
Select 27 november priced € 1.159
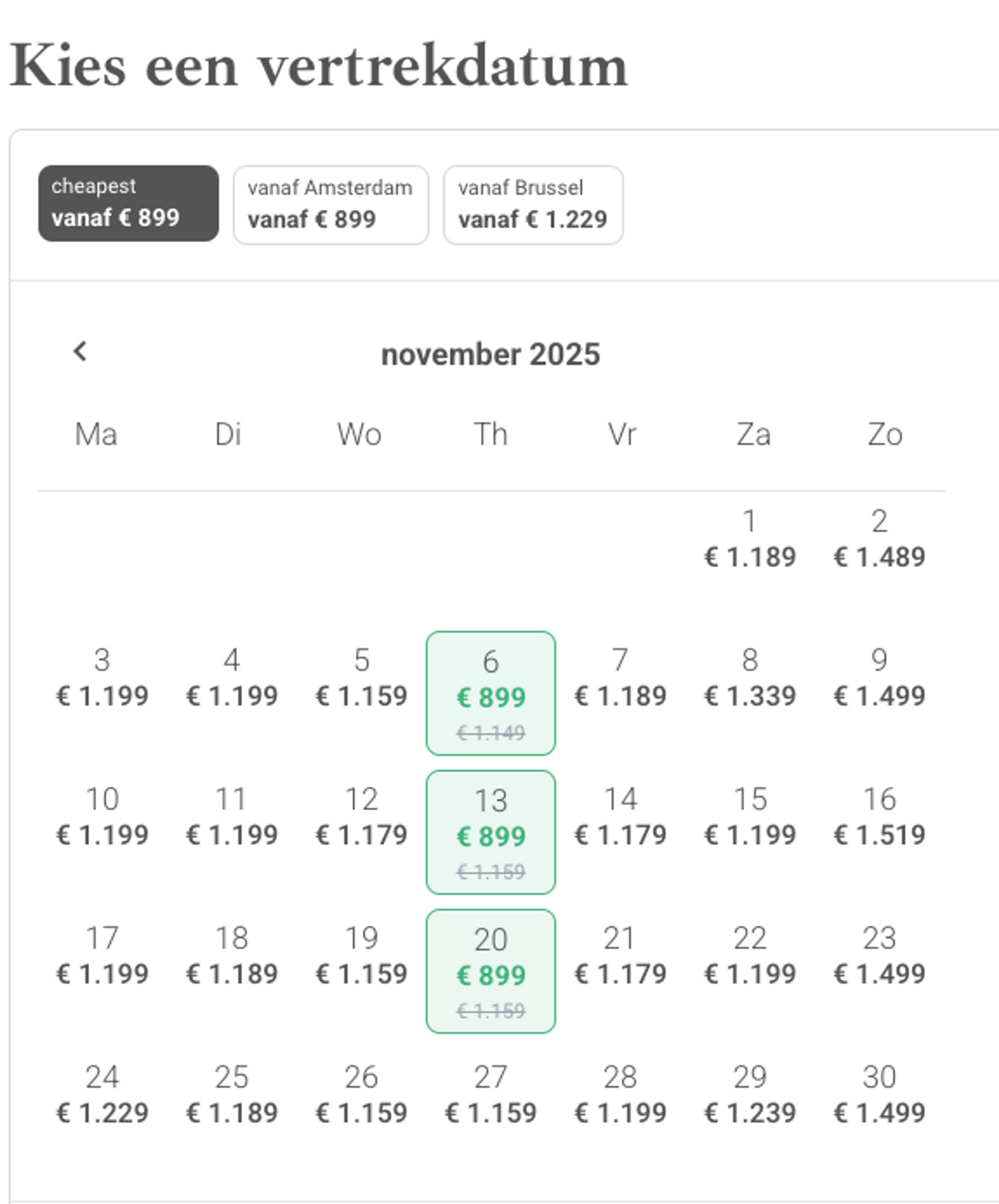(491, 1094)
